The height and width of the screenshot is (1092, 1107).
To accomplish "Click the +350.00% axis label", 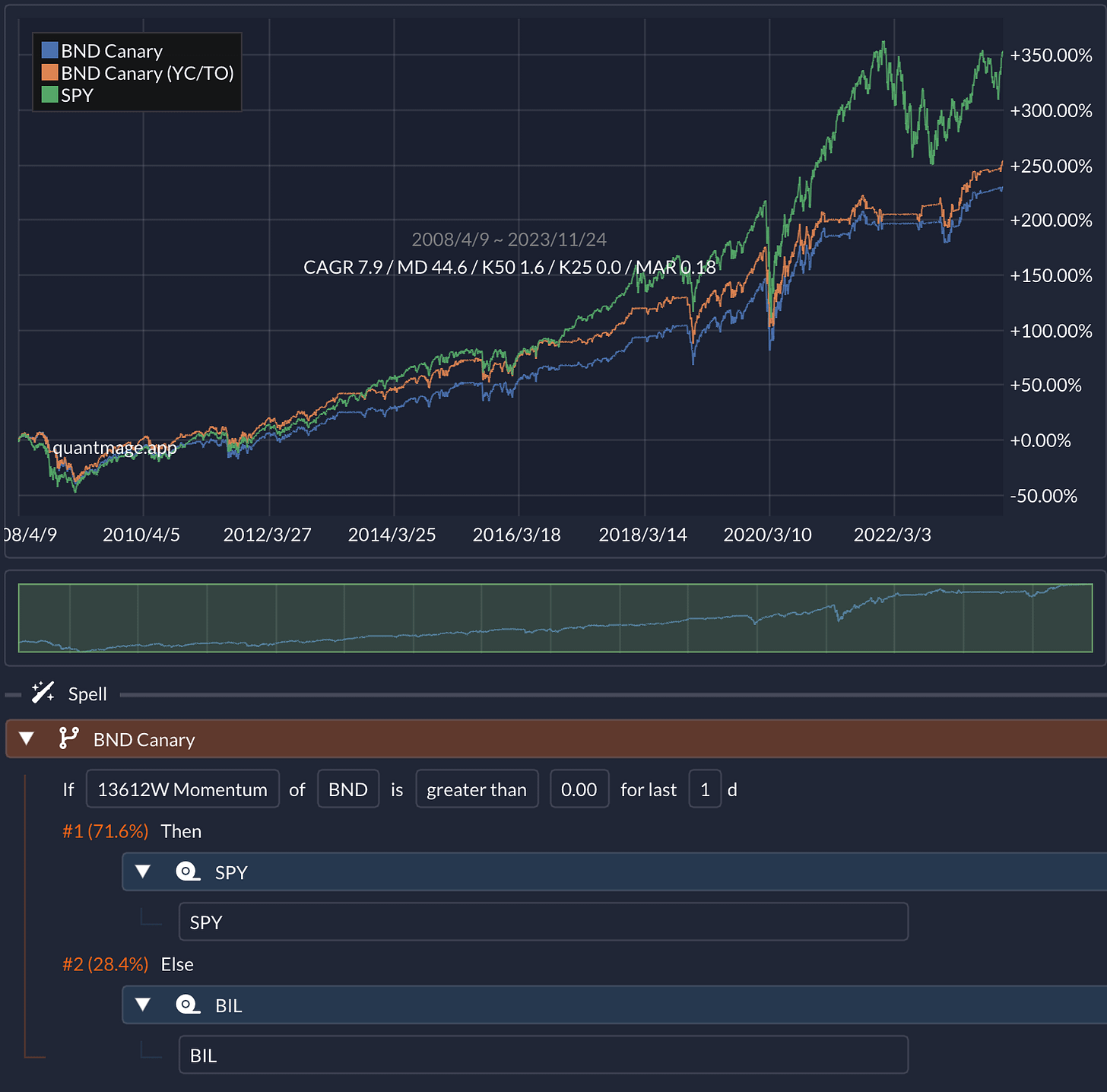I will click(1051, 55).
